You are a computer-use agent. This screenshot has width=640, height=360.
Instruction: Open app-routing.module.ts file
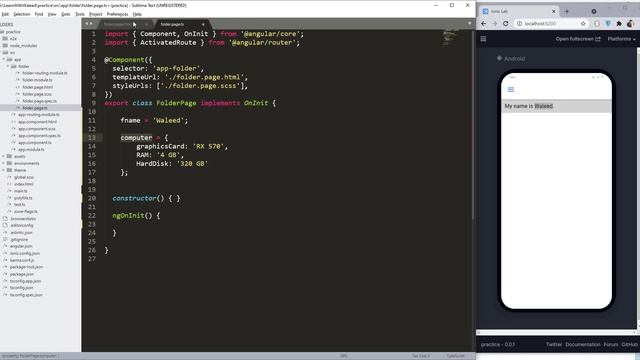pos(39,115)
